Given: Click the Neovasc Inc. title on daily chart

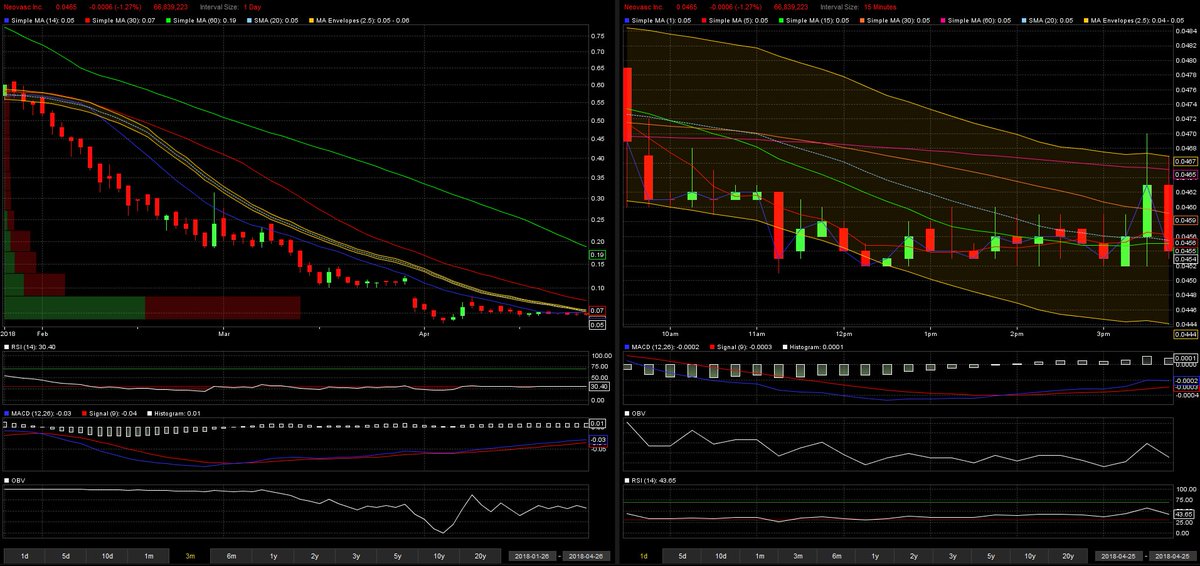Looking at the screenshot, I should 25,6.
